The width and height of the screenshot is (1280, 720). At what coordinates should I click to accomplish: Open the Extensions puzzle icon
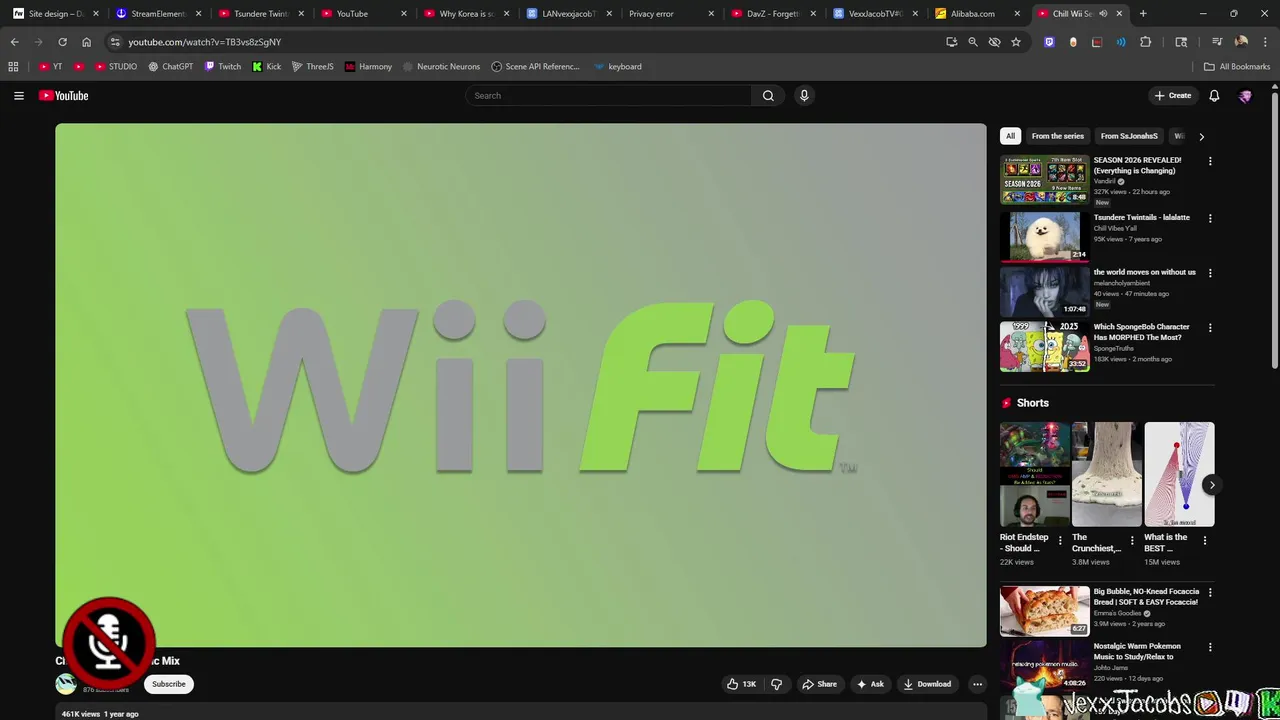(1146, 42)
